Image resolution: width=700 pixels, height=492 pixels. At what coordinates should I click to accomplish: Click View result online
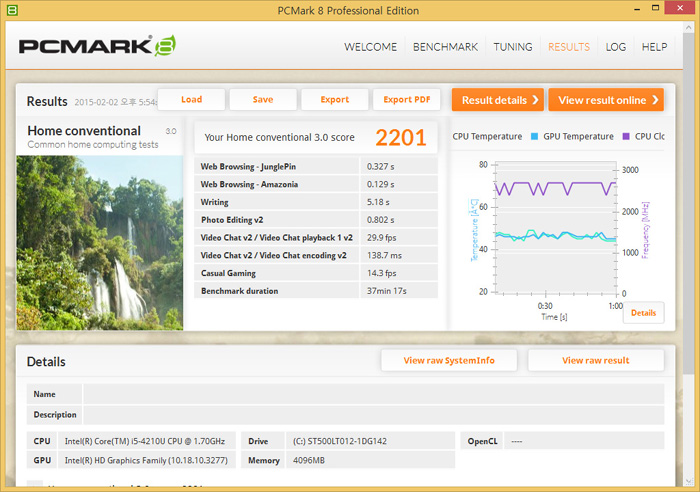pos(606,100)
